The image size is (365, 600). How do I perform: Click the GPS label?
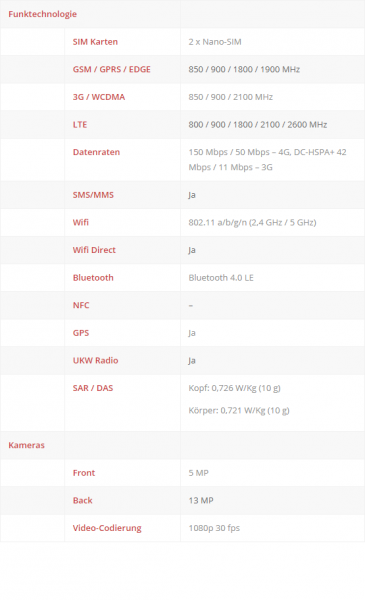pos(81,333)
